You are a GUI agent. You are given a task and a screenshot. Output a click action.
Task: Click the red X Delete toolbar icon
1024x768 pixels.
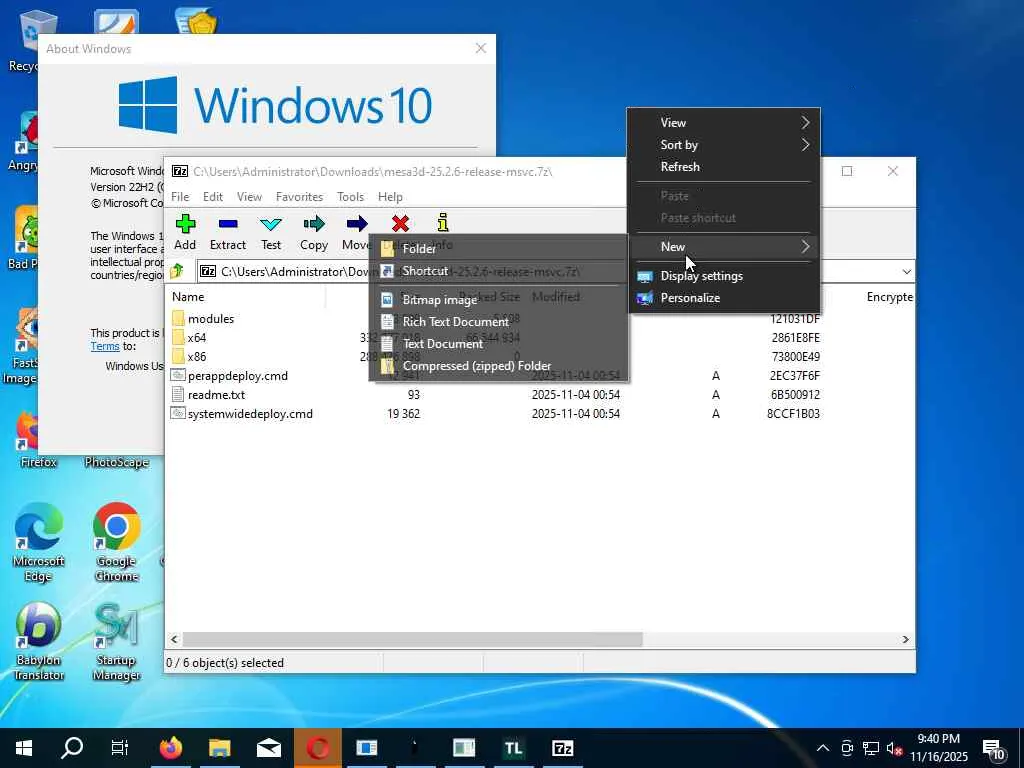pos(400,224)
